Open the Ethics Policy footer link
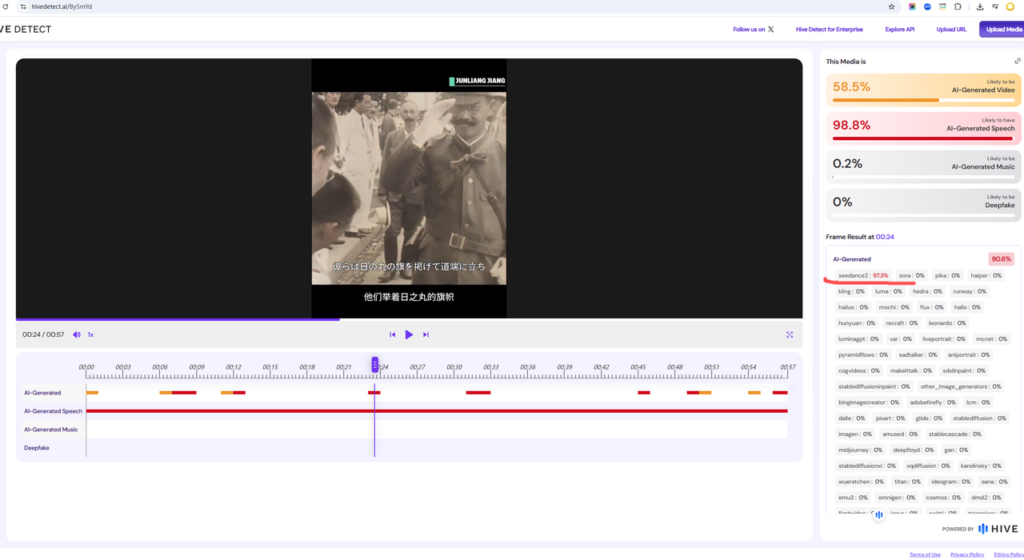The width and height of the screenshot is (1024, 560). 1008,555
